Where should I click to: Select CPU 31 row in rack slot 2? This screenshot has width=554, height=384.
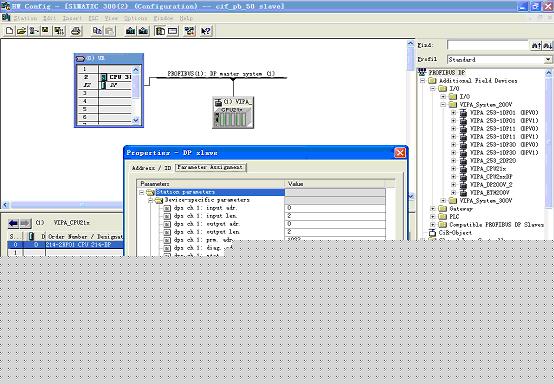pos(115,77)
